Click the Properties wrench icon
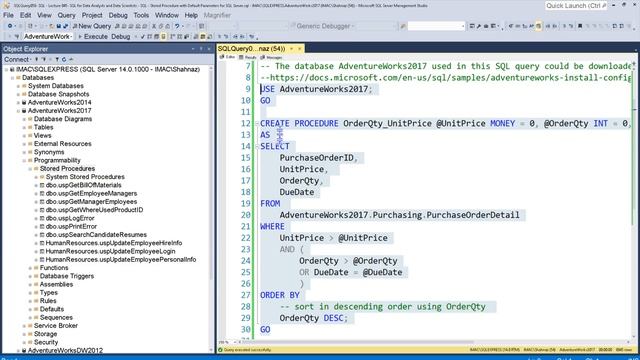 (479, 26)
